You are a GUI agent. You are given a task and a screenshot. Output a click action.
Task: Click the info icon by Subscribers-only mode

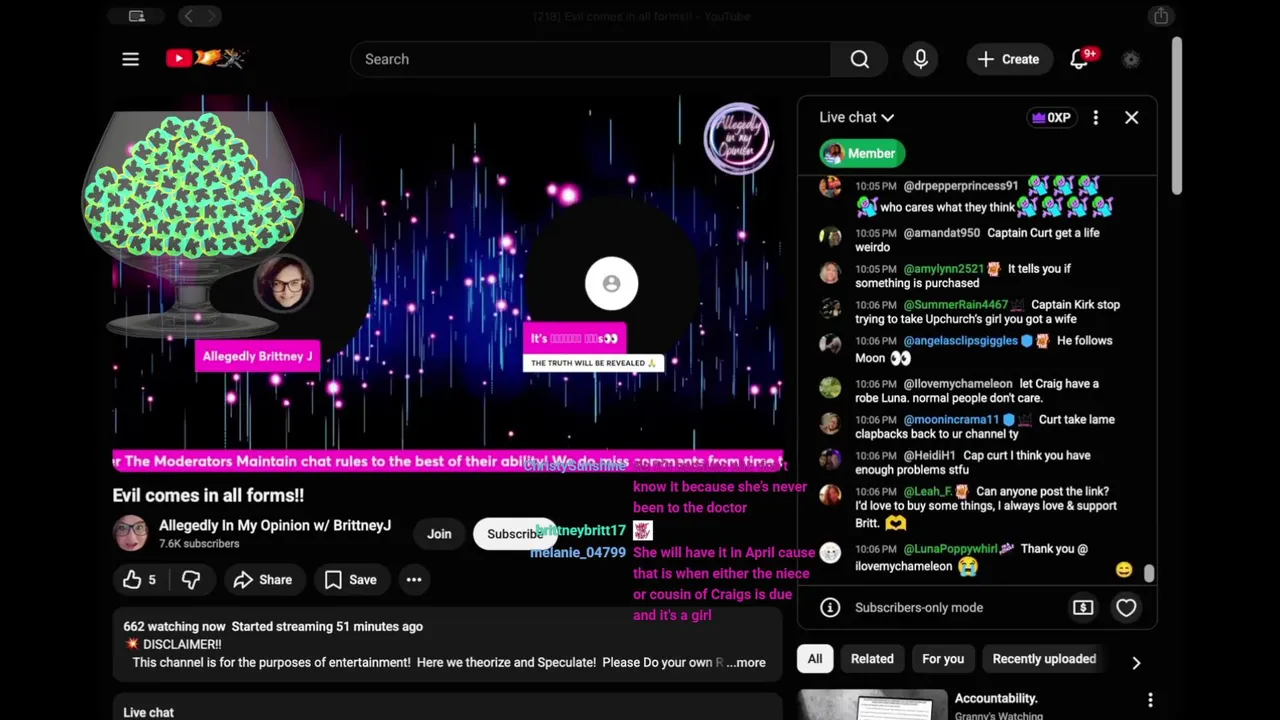point(830,607)
